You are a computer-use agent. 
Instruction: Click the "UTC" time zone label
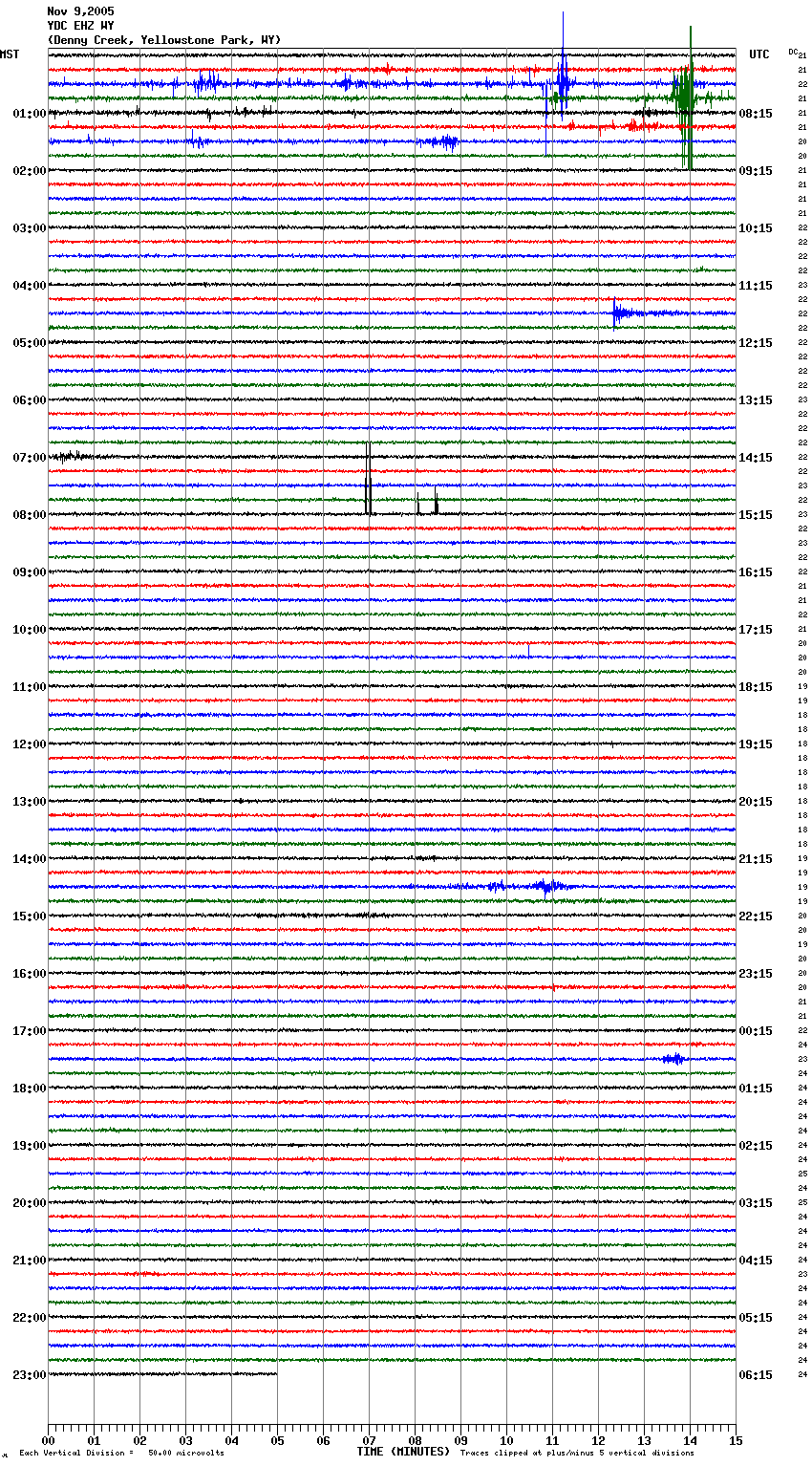(759, 54)
